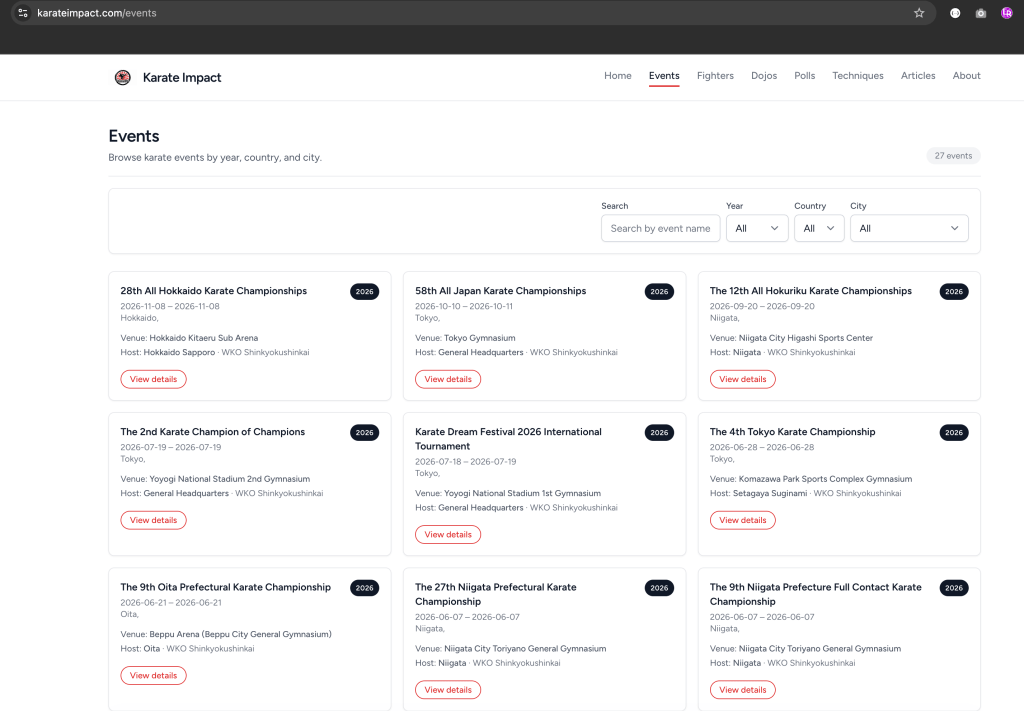1024x711 pixels.
Task: View details for 4th Tokyo Karate Championship
Action: 742,520
